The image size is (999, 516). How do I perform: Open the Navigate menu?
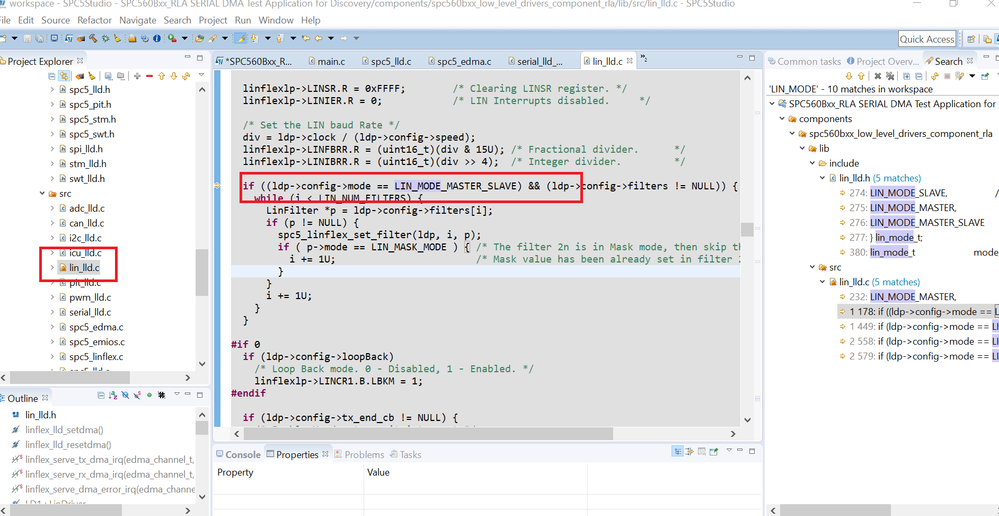point(138,20)
